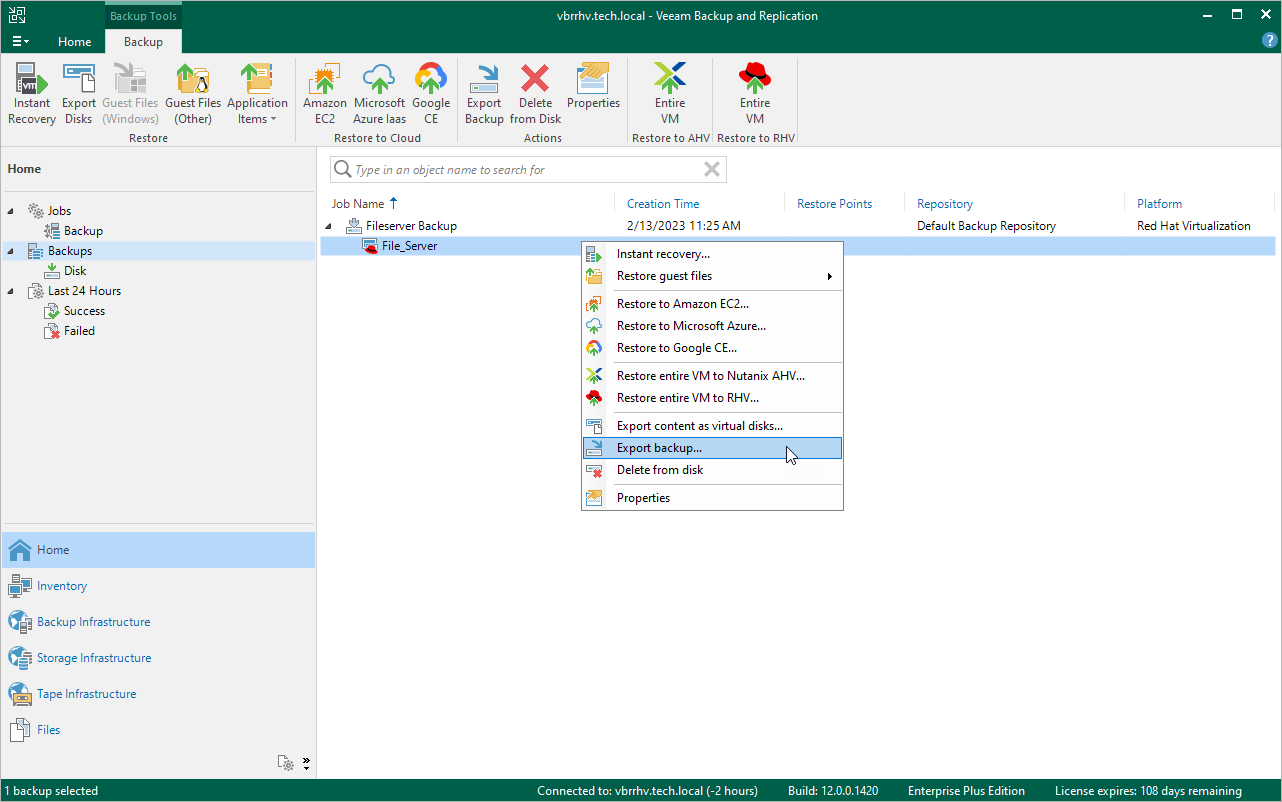Open the Files navigation view
The width and height of the screenshot is (1282, 802).
[x=158, y=730]
